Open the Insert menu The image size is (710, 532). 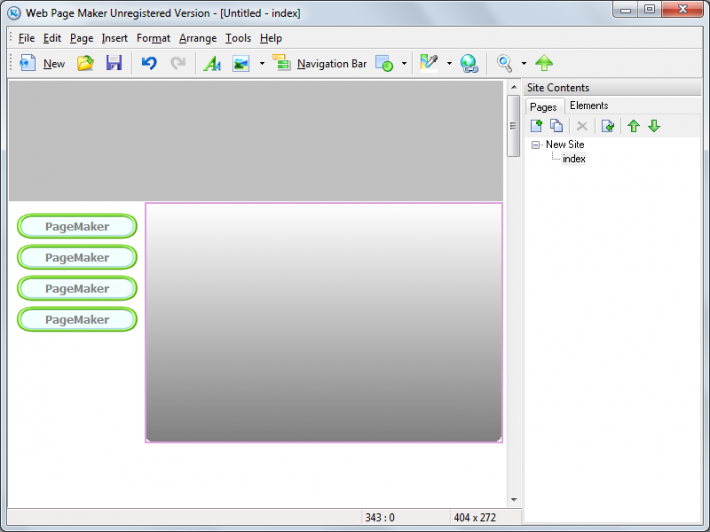pos(115,38)
